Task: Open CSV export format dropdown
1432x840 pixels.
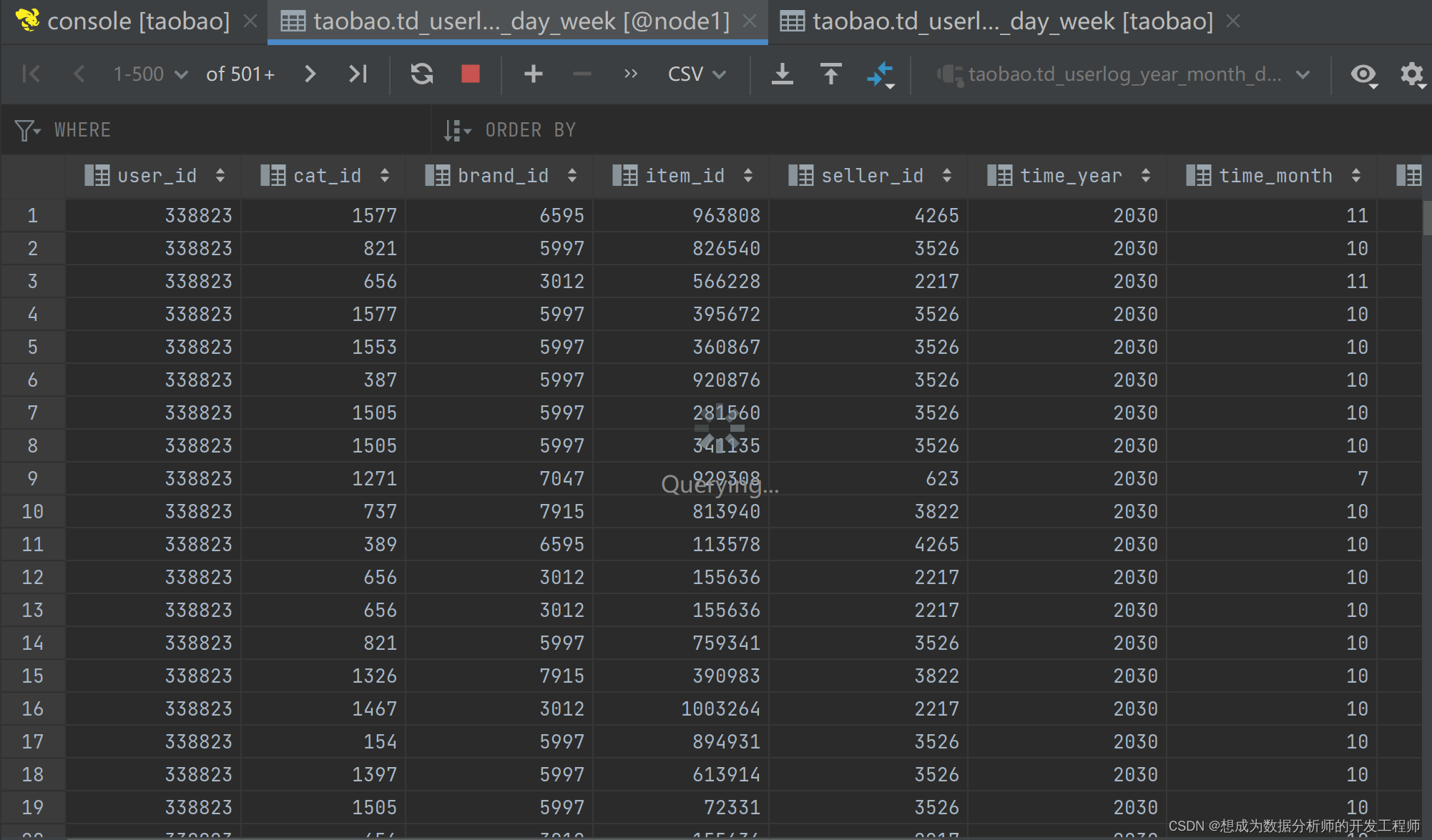Action: (697, 74)
